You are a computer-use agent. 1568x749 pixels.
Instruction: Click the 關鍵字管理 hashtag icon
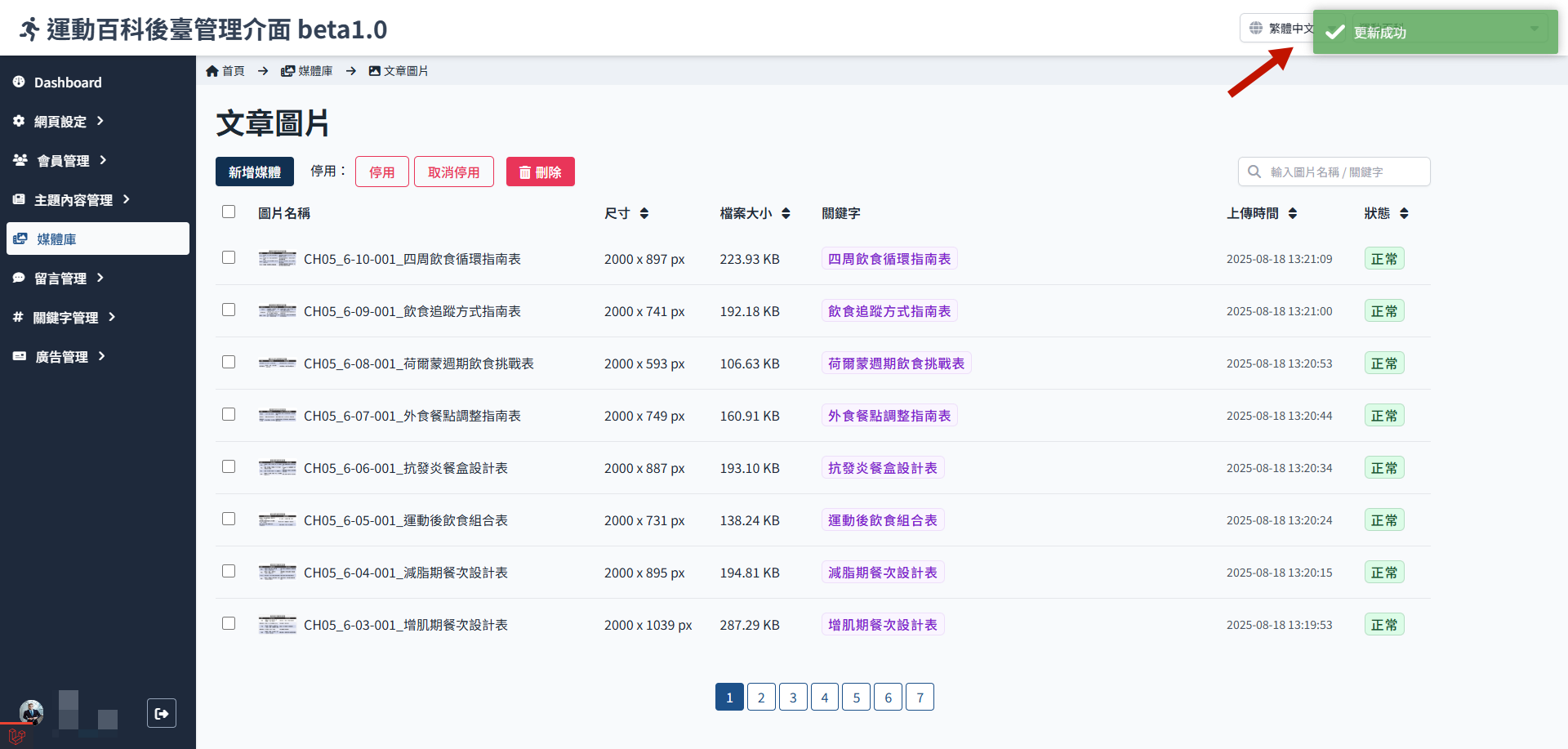point(18,317)
